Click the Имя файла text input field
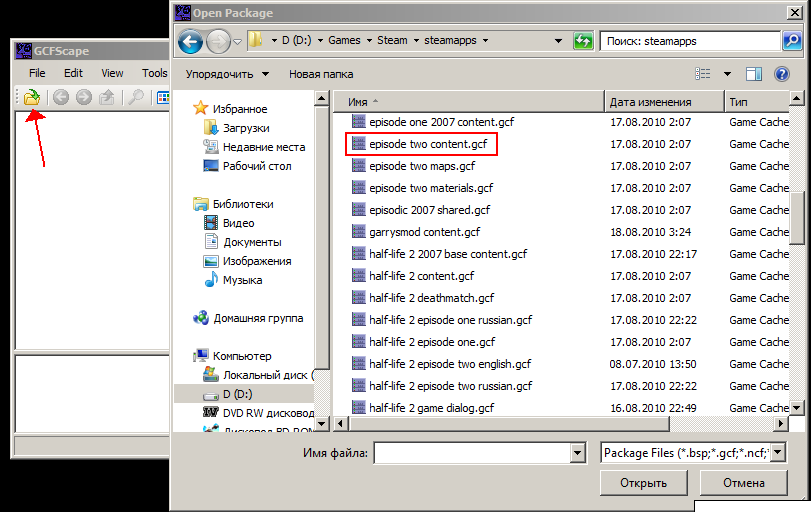The image size is (811, 512). coord(472,453)
